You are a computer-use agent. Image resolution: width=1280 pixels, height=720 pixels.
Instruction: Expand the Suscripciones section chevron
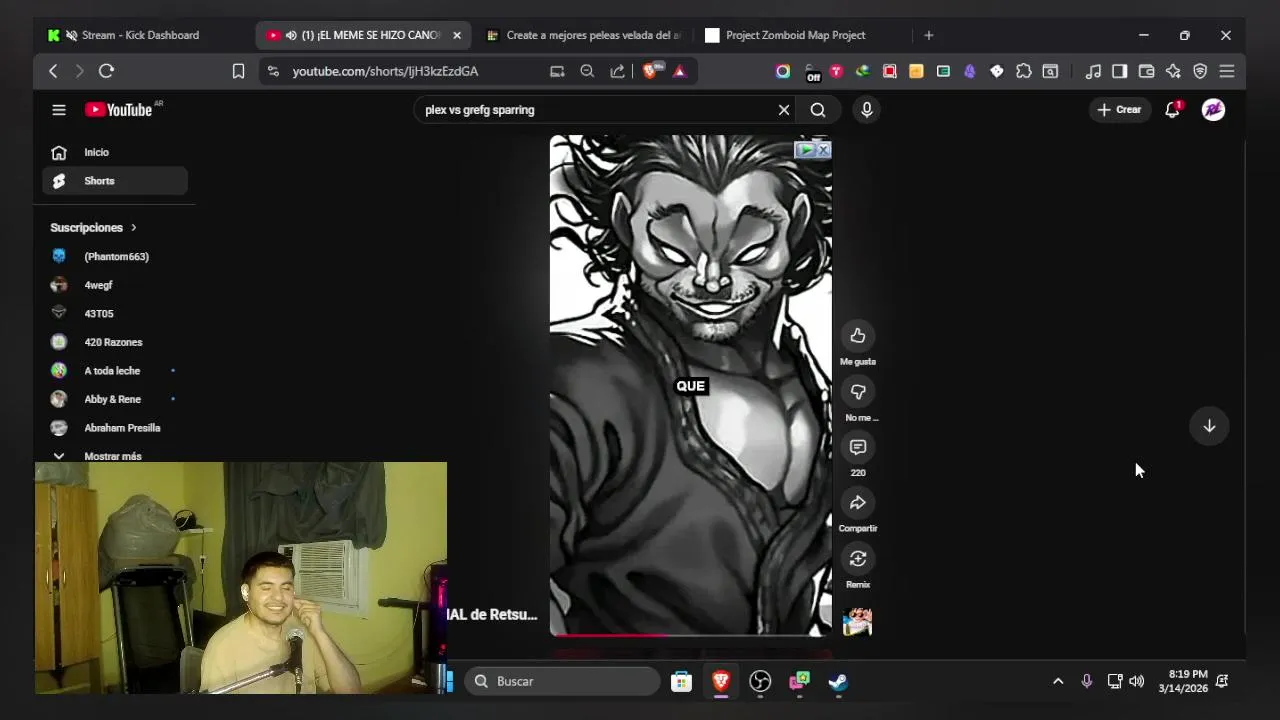coord(133,228)
